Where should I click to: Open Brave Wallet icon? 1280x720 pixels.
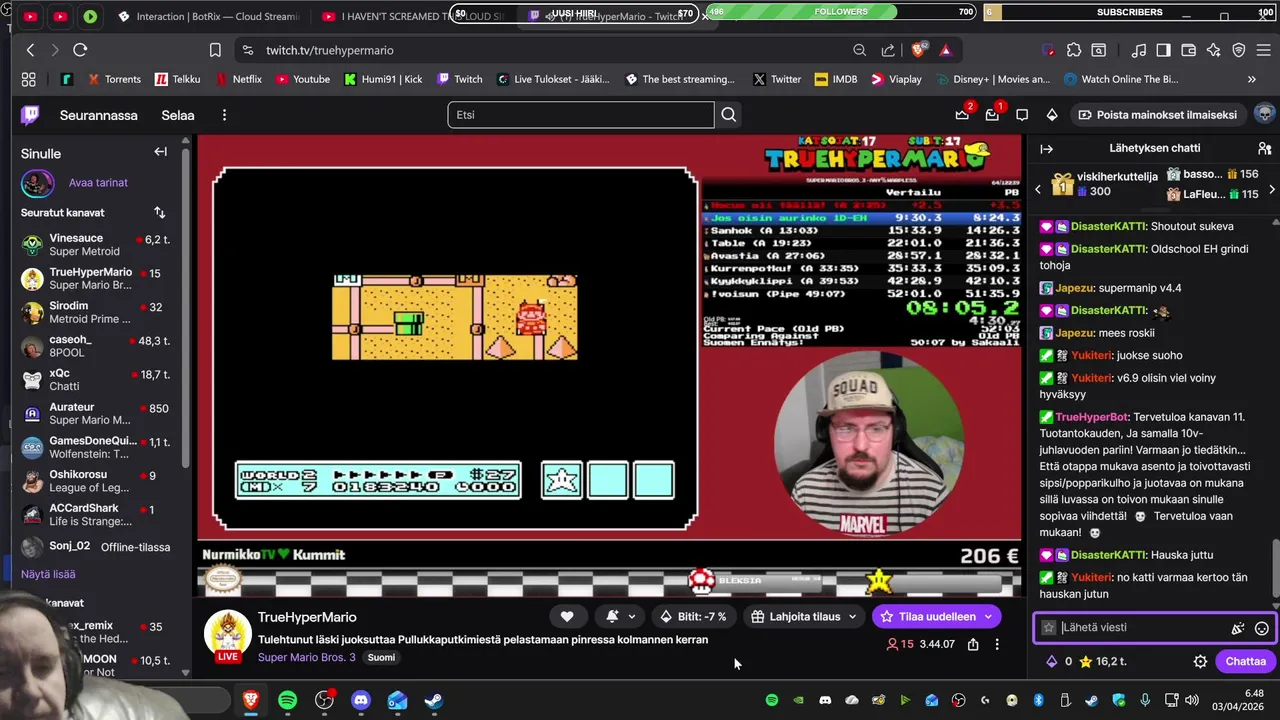[1187, 50]
